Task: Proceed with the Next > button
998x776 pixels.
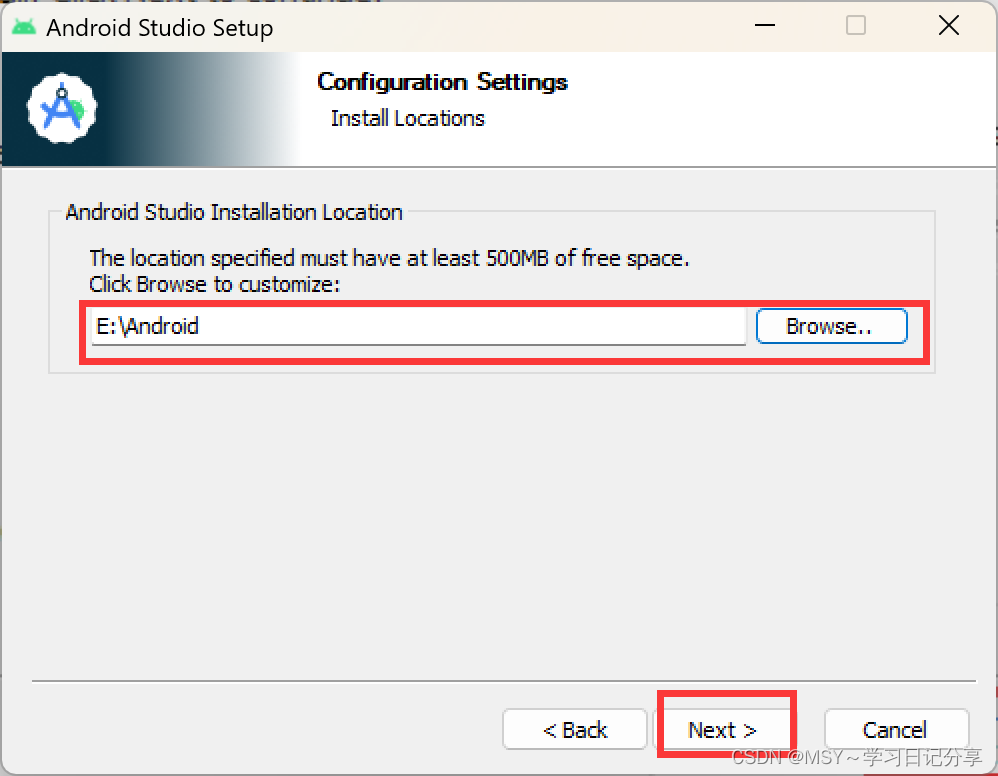Action: coord(722,730)
